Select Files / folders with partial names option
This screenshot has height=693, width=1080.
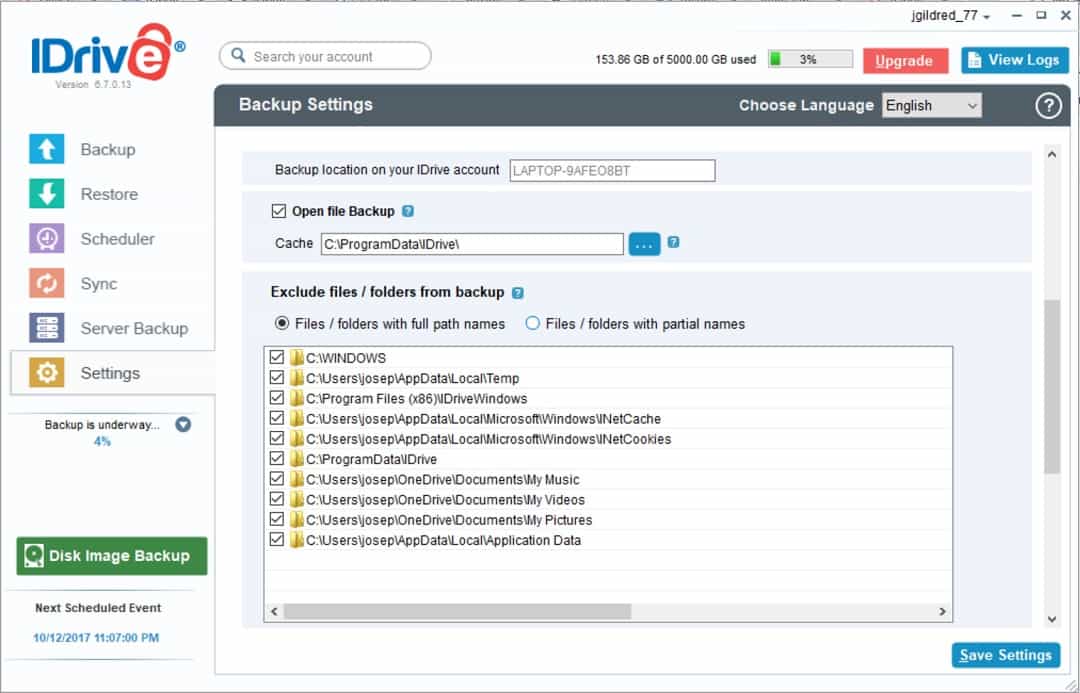(x=535, y=324)
